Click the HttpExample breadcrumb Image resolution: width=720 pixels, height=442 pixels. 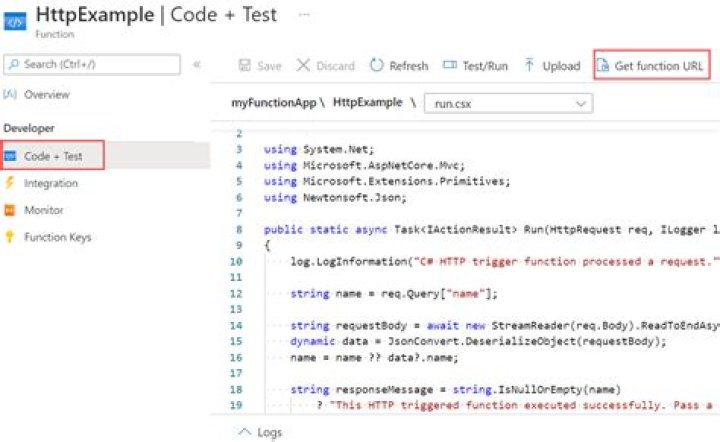(367, 102)
